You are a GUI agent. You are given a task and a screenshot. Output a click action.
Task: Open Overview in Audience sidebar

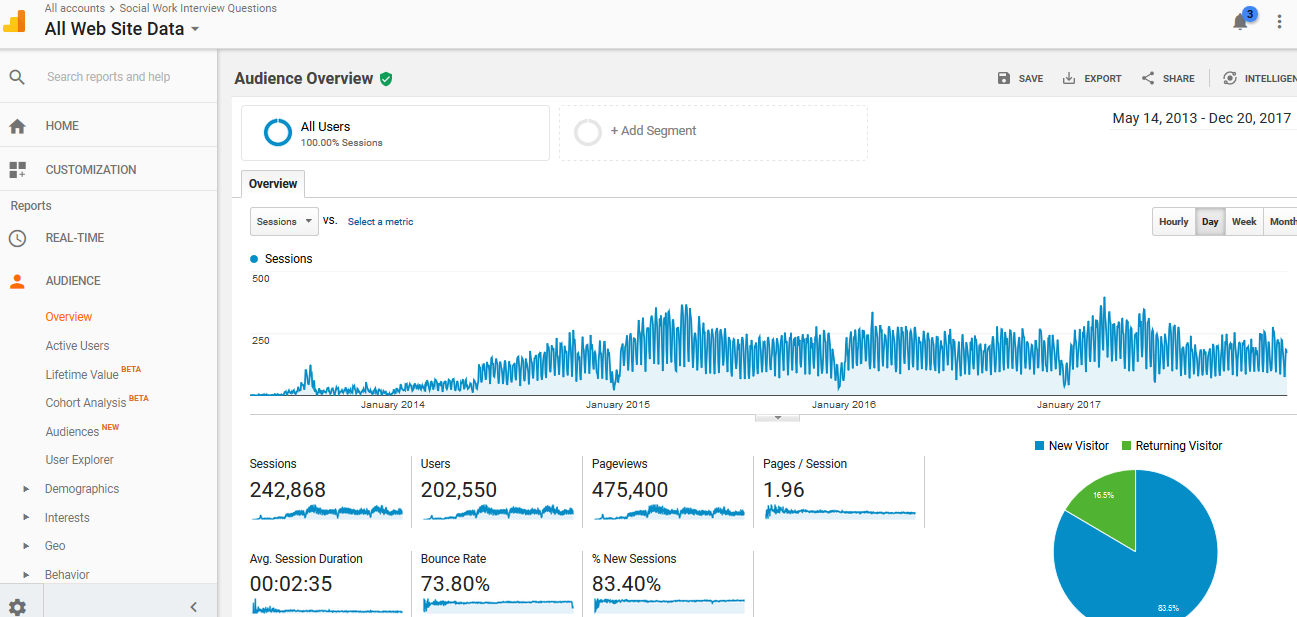(x=69, y=317)
